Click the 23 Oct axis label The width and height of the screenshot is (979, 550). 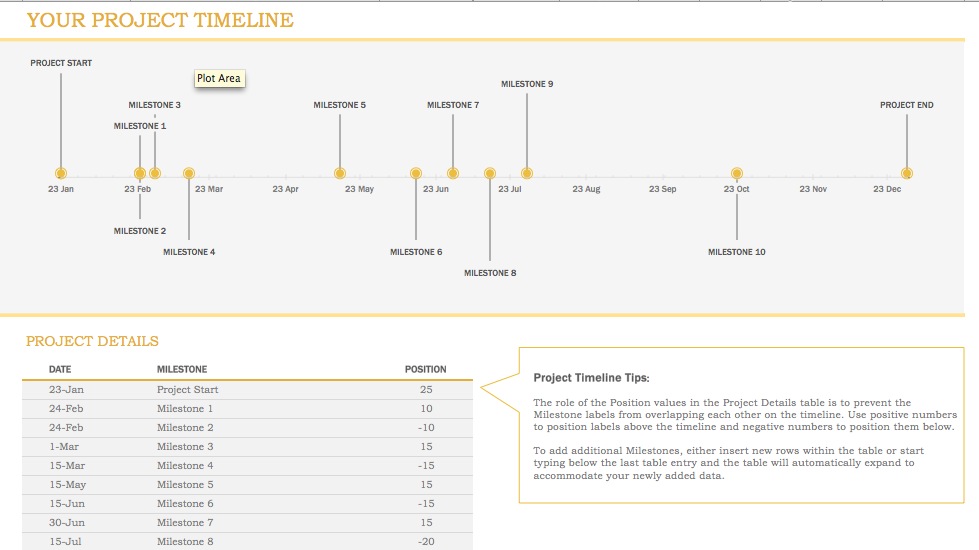[x=737, y=189]
